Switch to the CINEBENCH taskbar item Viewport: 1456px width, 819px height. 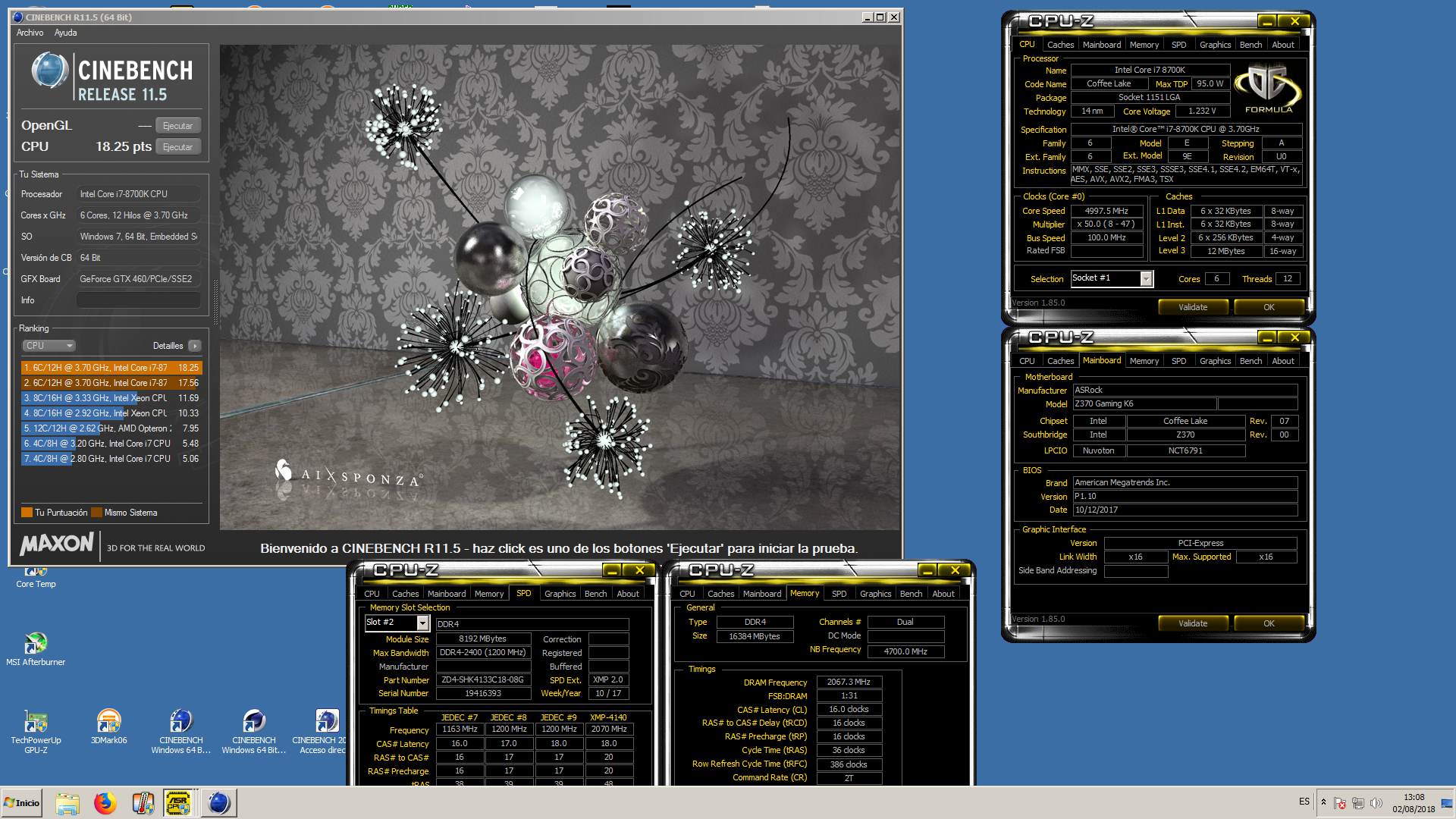click(x=218, y=803)
